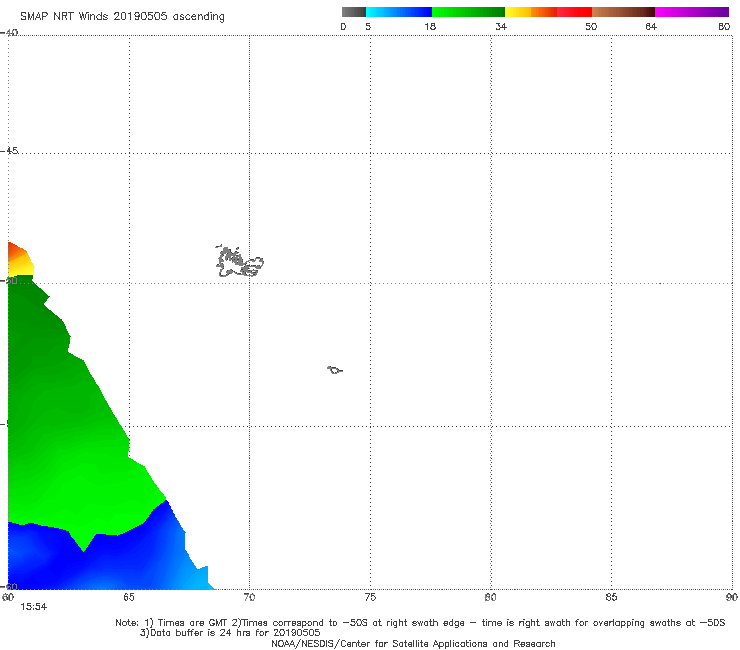This screenshot has width=740, height=650.
Task: Click the gray segment of the color scale
Action: 354,12
